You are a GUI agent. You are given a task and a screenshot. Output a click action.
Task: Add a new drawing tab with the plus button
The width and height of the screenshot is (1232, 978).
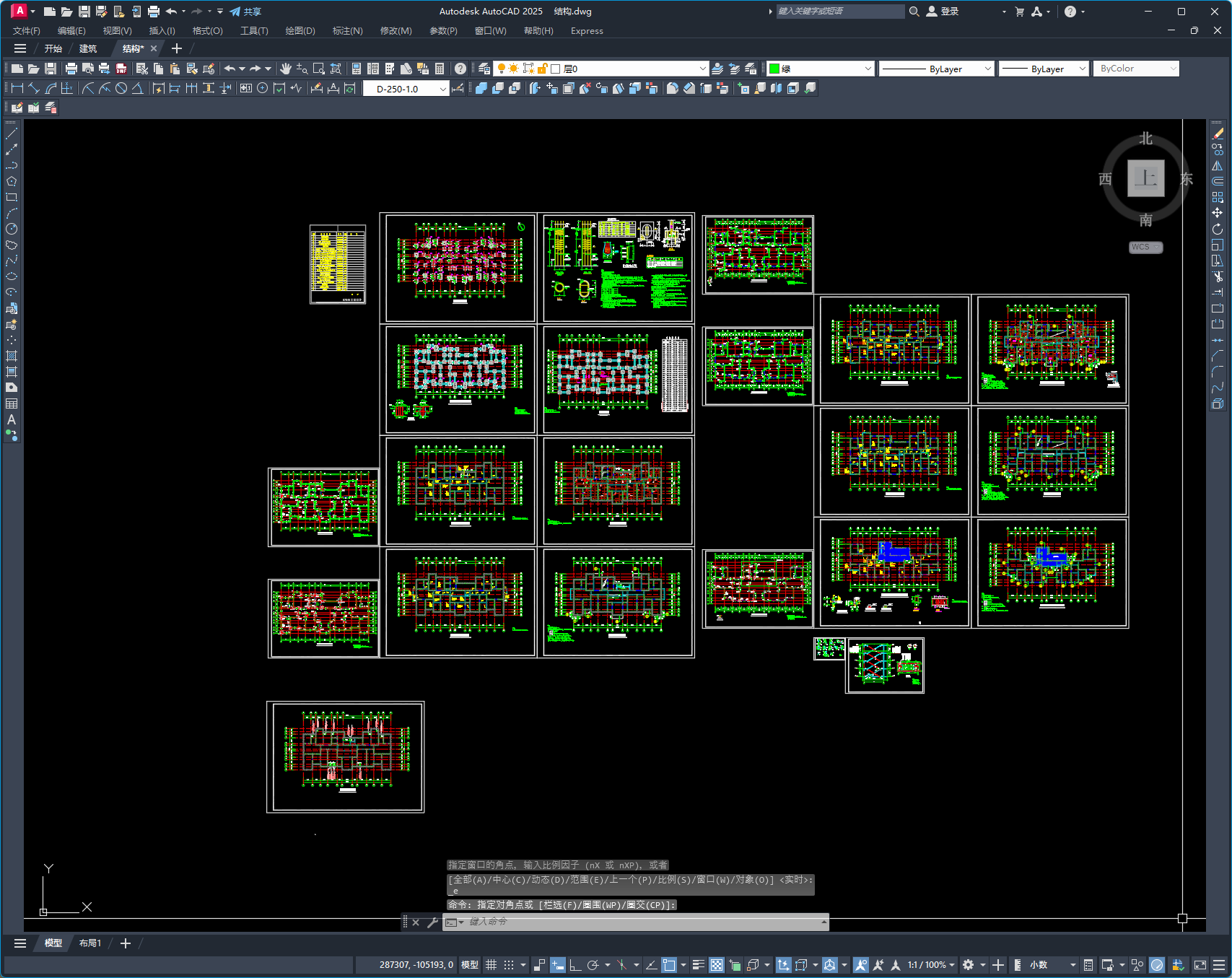click(177, 48)
